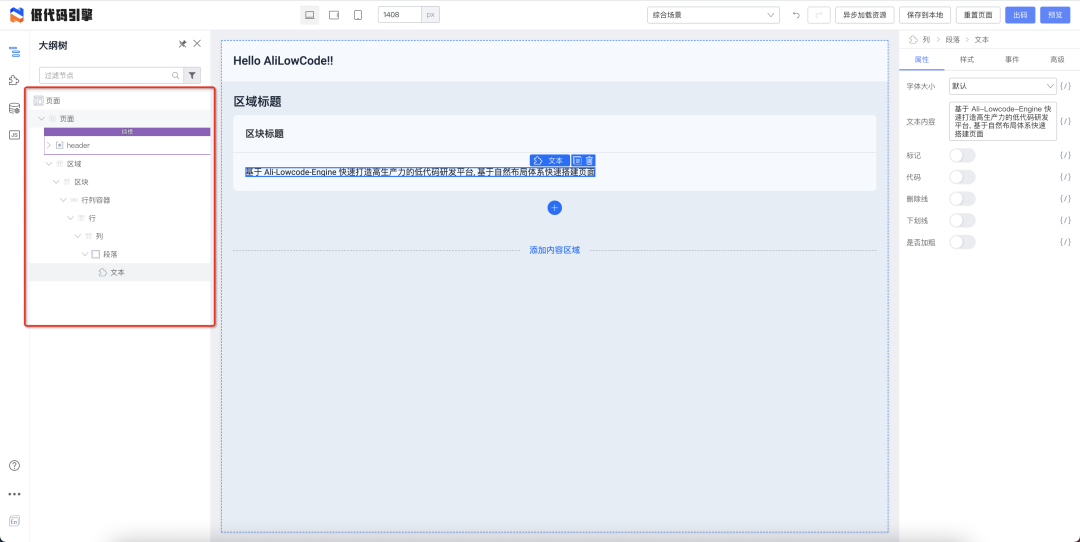Viewport: 1080px width, 542px height.
Task: Click the 出码 button
Action: point(1020,15)
